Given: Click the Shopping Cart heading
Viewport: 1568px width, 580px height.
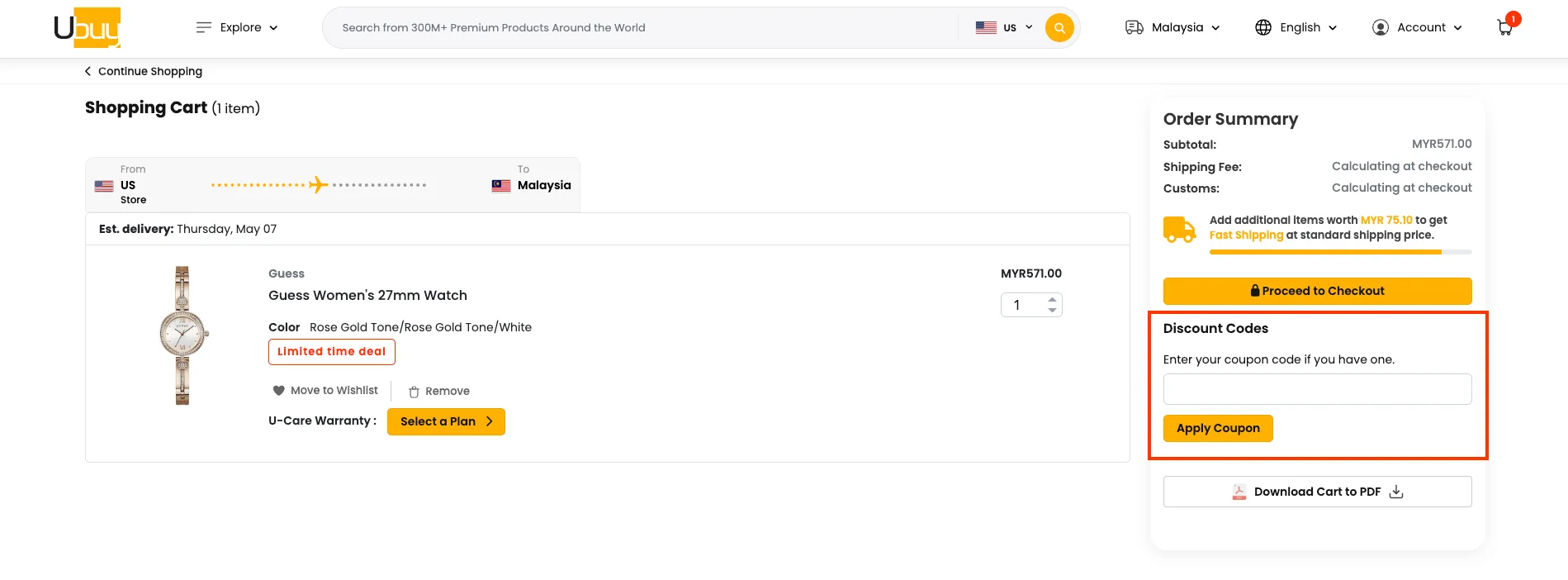Looking at the screenshot, I should click(x=146, y=107).
